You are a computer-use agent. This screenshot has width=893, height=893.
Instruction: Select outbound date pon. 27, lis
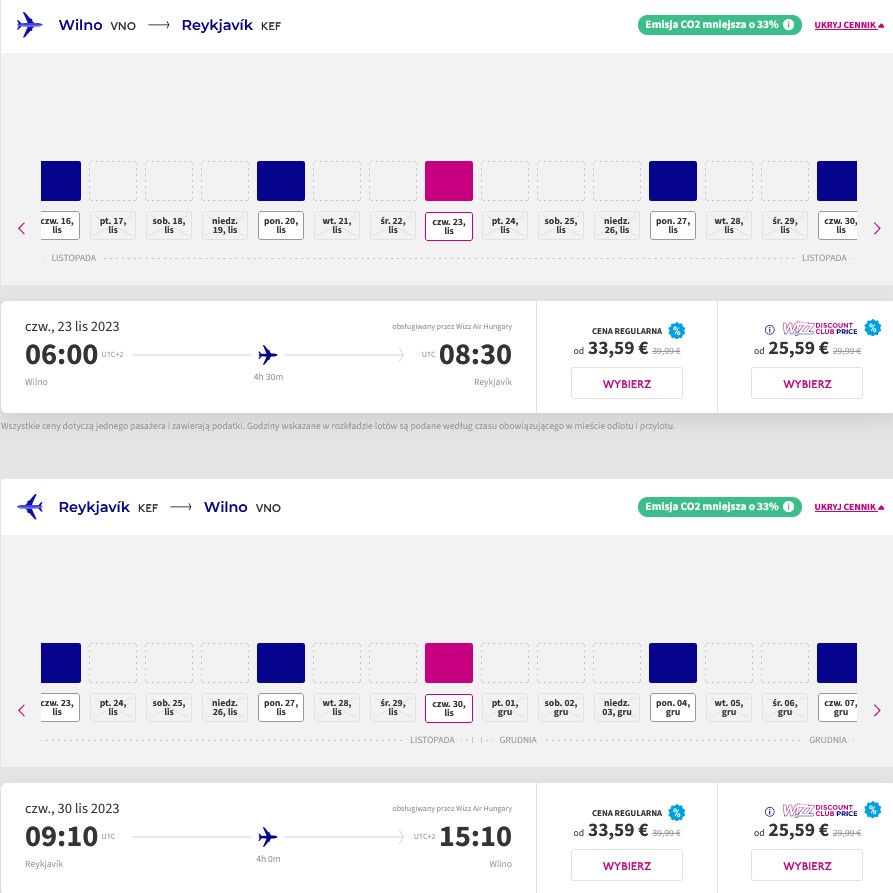pos(673,226)
